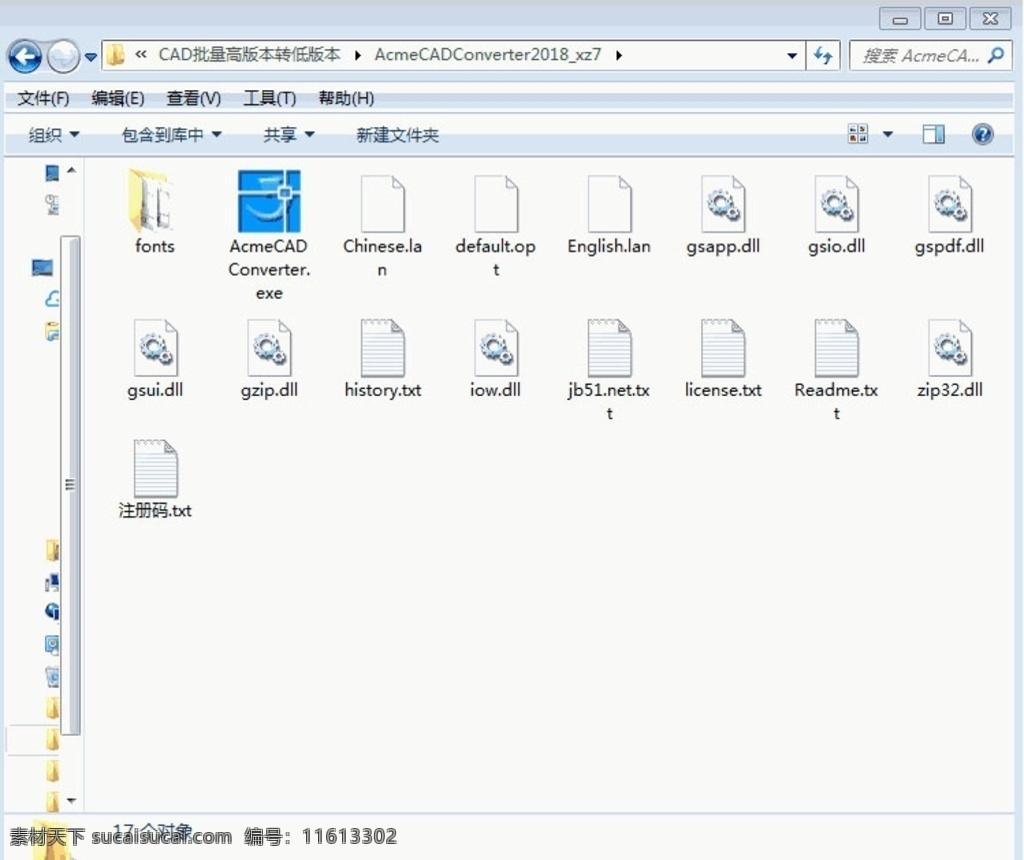The width and height of the screenshot is (1024, 860).
Task: Click the navigation pane scroll down arrow
Action: 71,801
